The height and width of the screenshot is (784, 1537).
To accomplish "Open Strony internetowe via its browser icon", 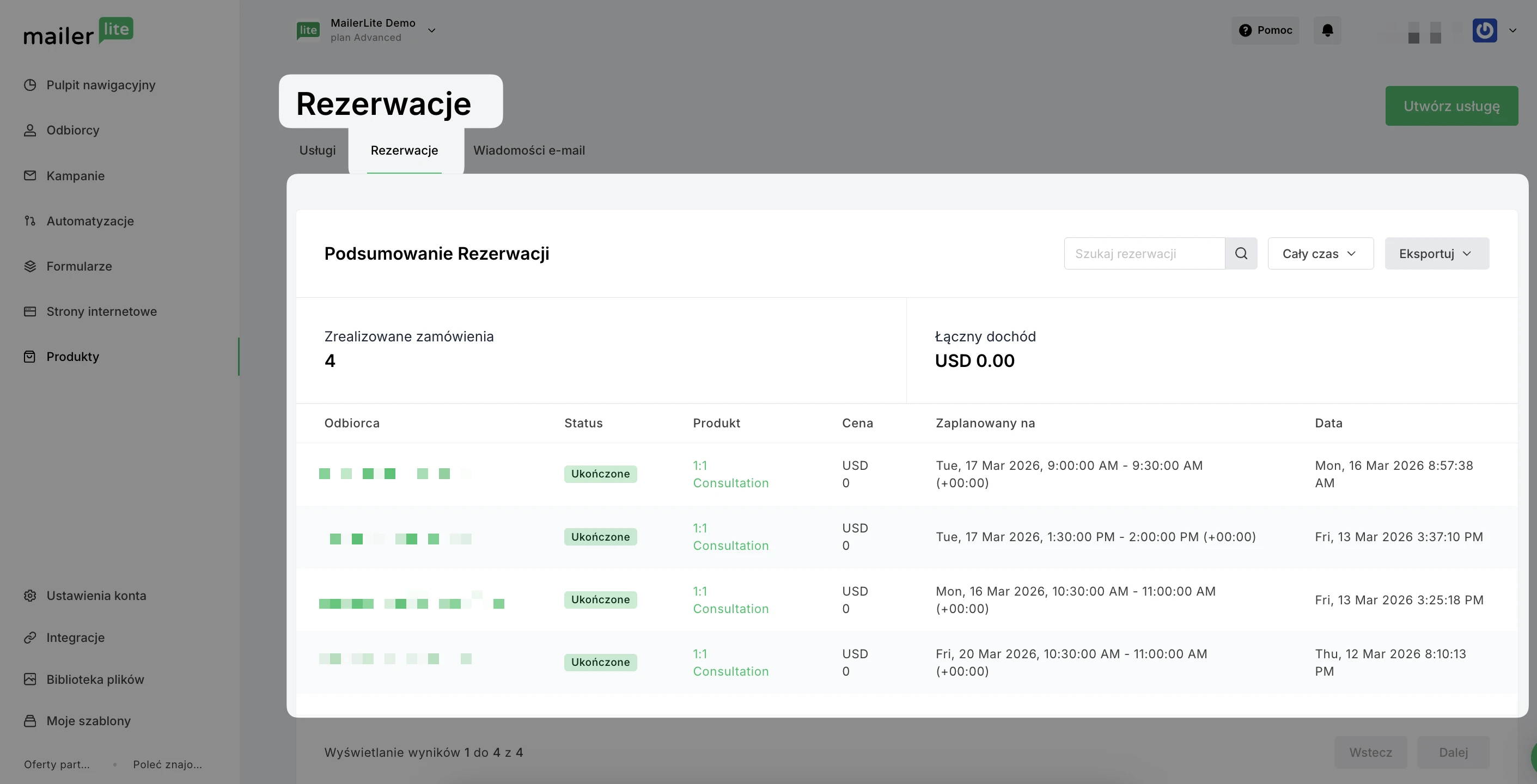I will point(30,311).
